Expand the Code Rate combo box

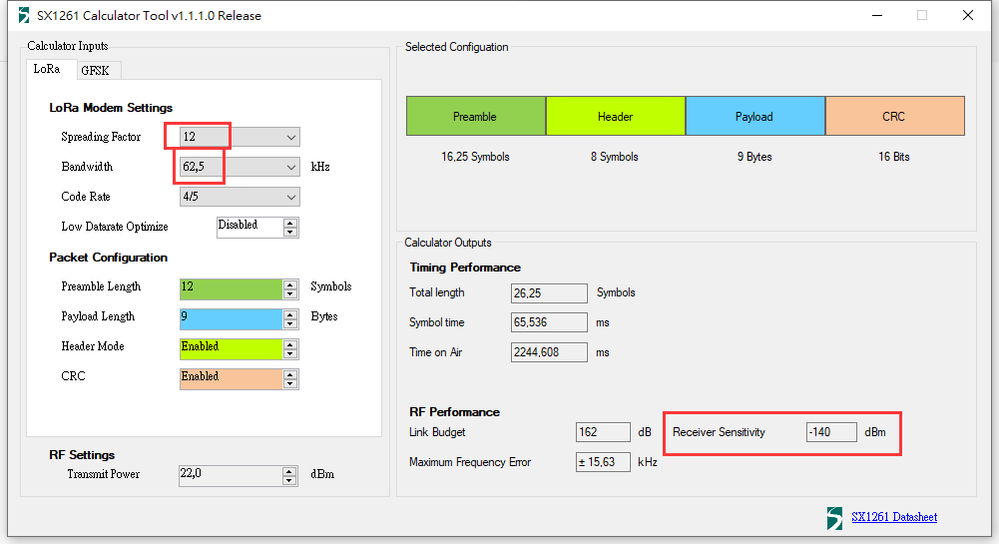[291, 197]
